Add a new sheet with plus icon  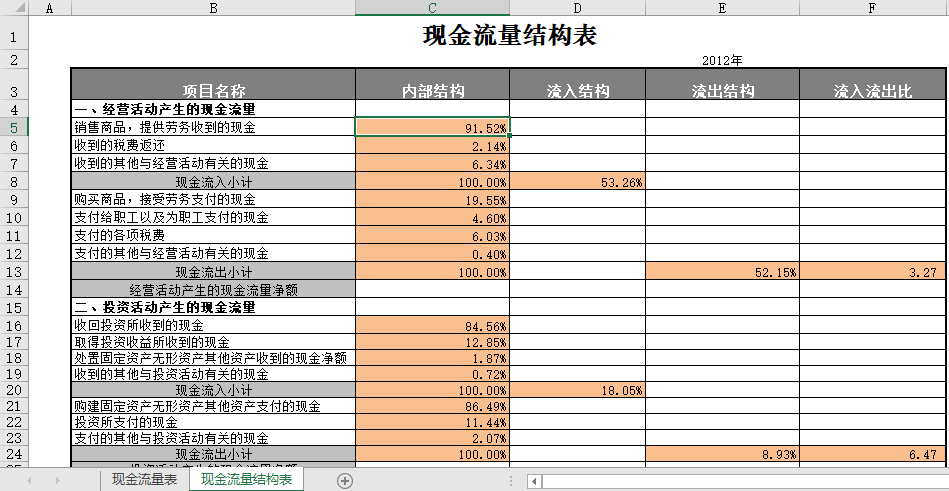coord(345,481)
